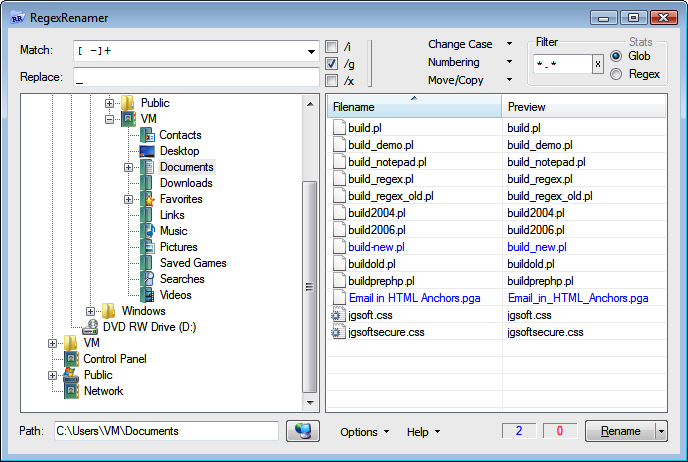This screenshot has width=688, height=462.
Task: Click the jgsoft.css file gear icon
Action: tap(337, 315)
